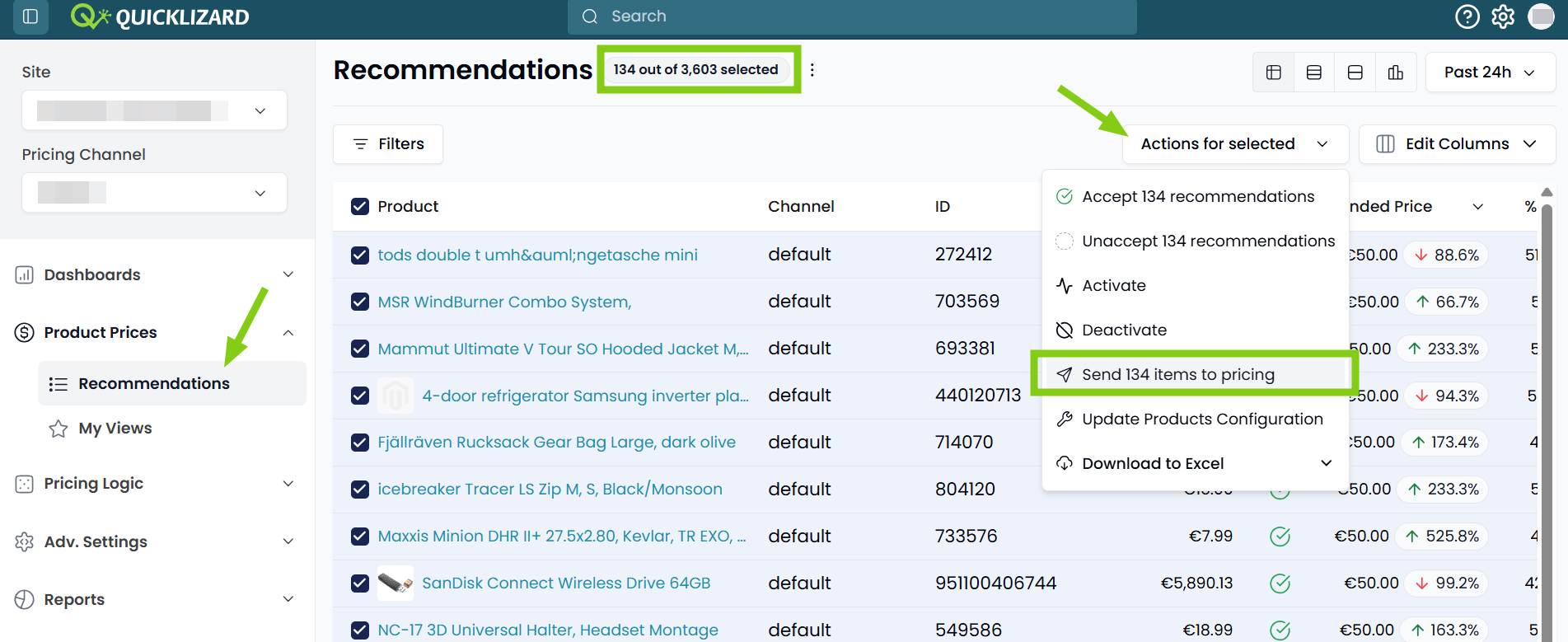
Task: Choose Update Products Configuration
Action: pos(1195,419)
